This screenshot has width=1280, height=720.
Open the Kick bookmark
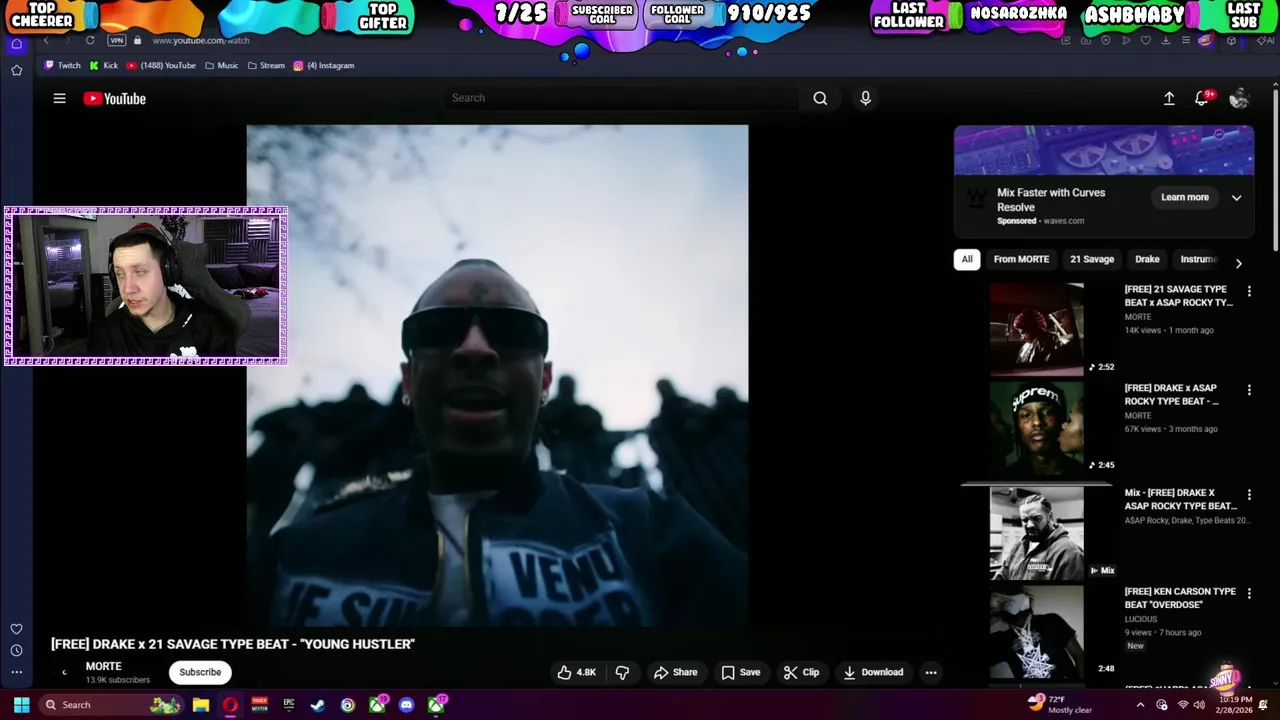(104, 65)
